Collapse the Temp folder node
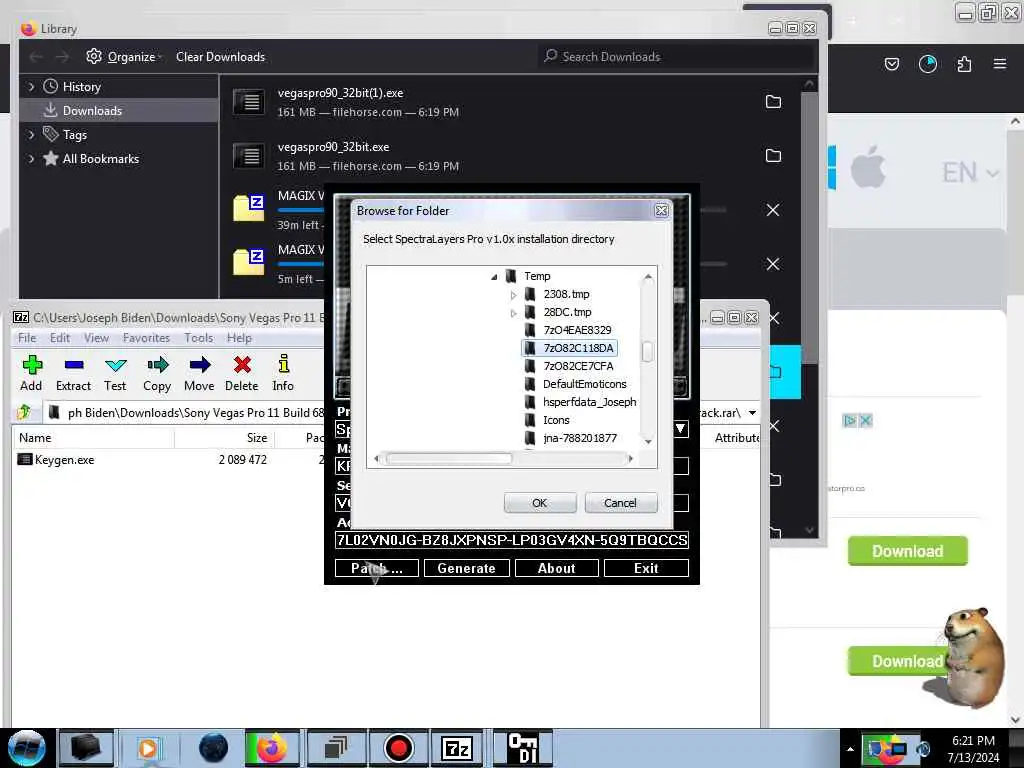The width and height of the screenshot is (1024, 768). 494,277
